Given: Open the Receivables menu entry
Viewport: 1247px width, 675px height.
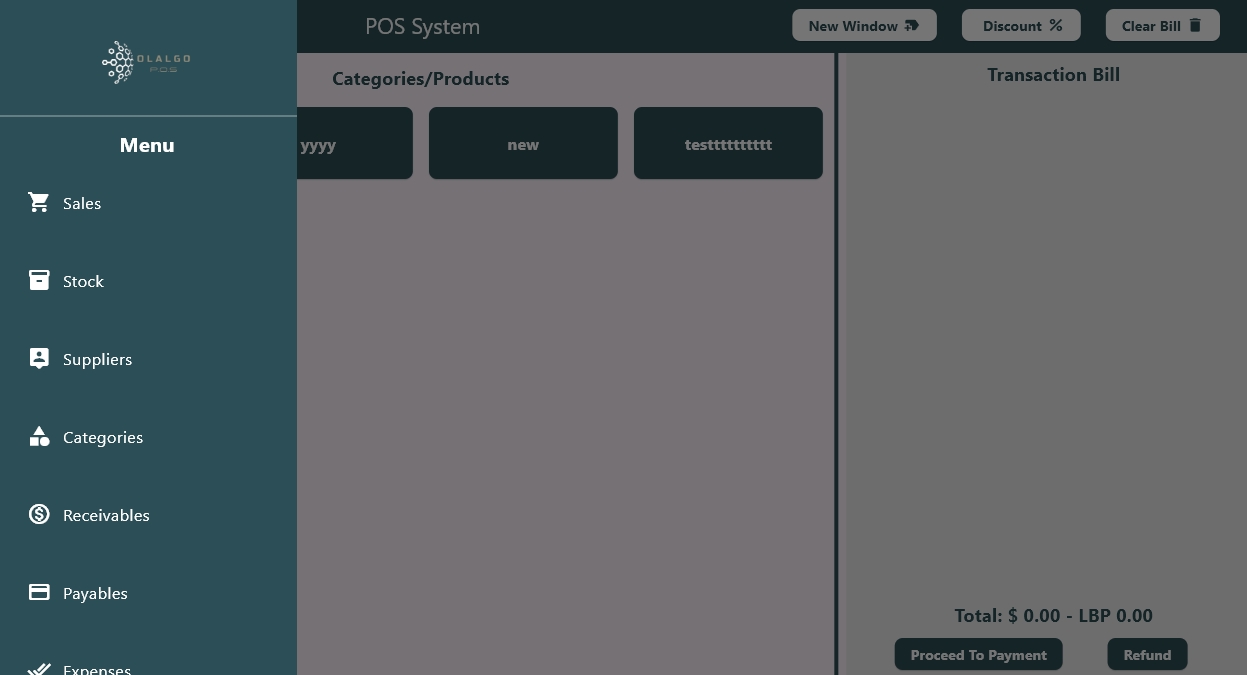Looking at the screenshot, I should (106, 516).
